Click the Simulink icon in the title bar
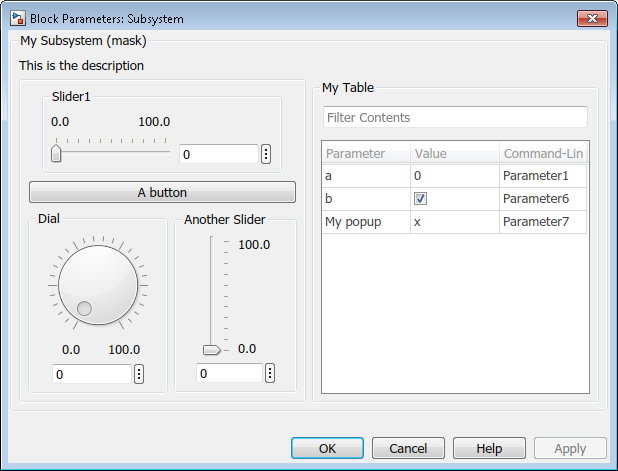618x471 pixels. pos(17,18)
